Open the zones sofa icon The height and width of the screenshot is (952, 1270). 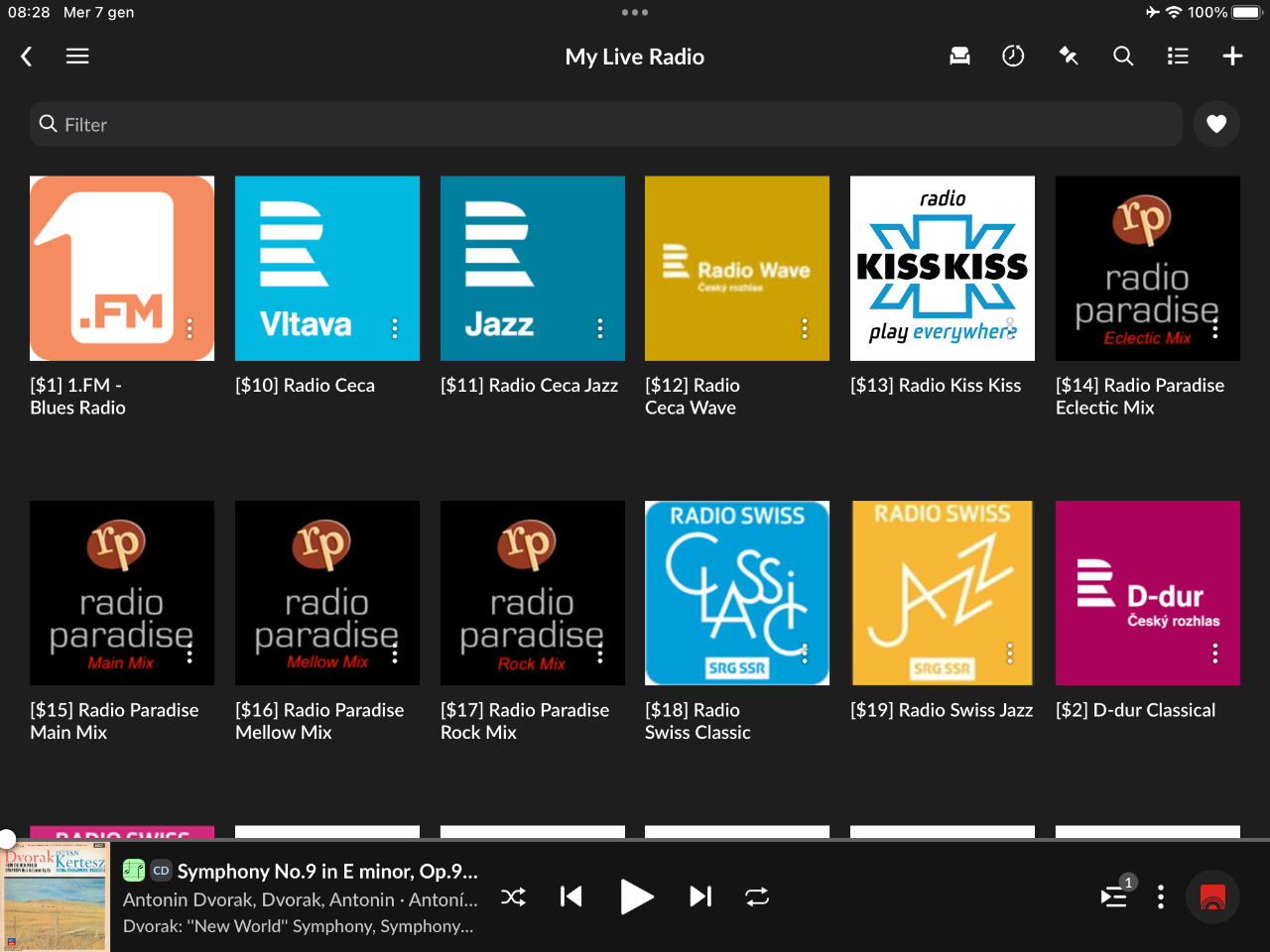(959, 57)
